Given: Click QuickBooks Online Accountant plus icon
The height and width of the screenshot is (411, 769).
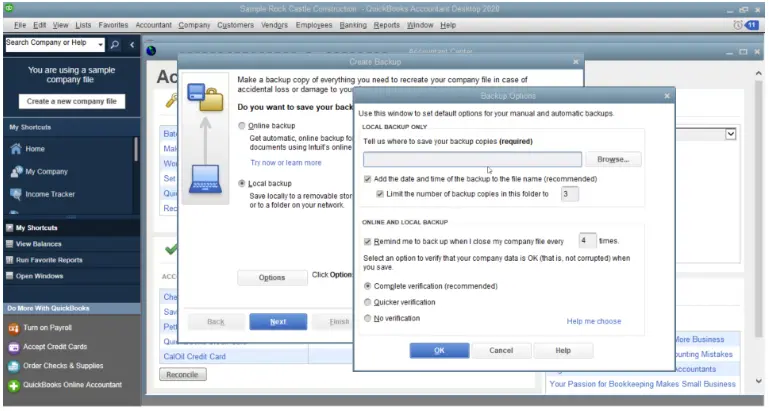Looking at the screenshot, I should click(x=14, y=385).
